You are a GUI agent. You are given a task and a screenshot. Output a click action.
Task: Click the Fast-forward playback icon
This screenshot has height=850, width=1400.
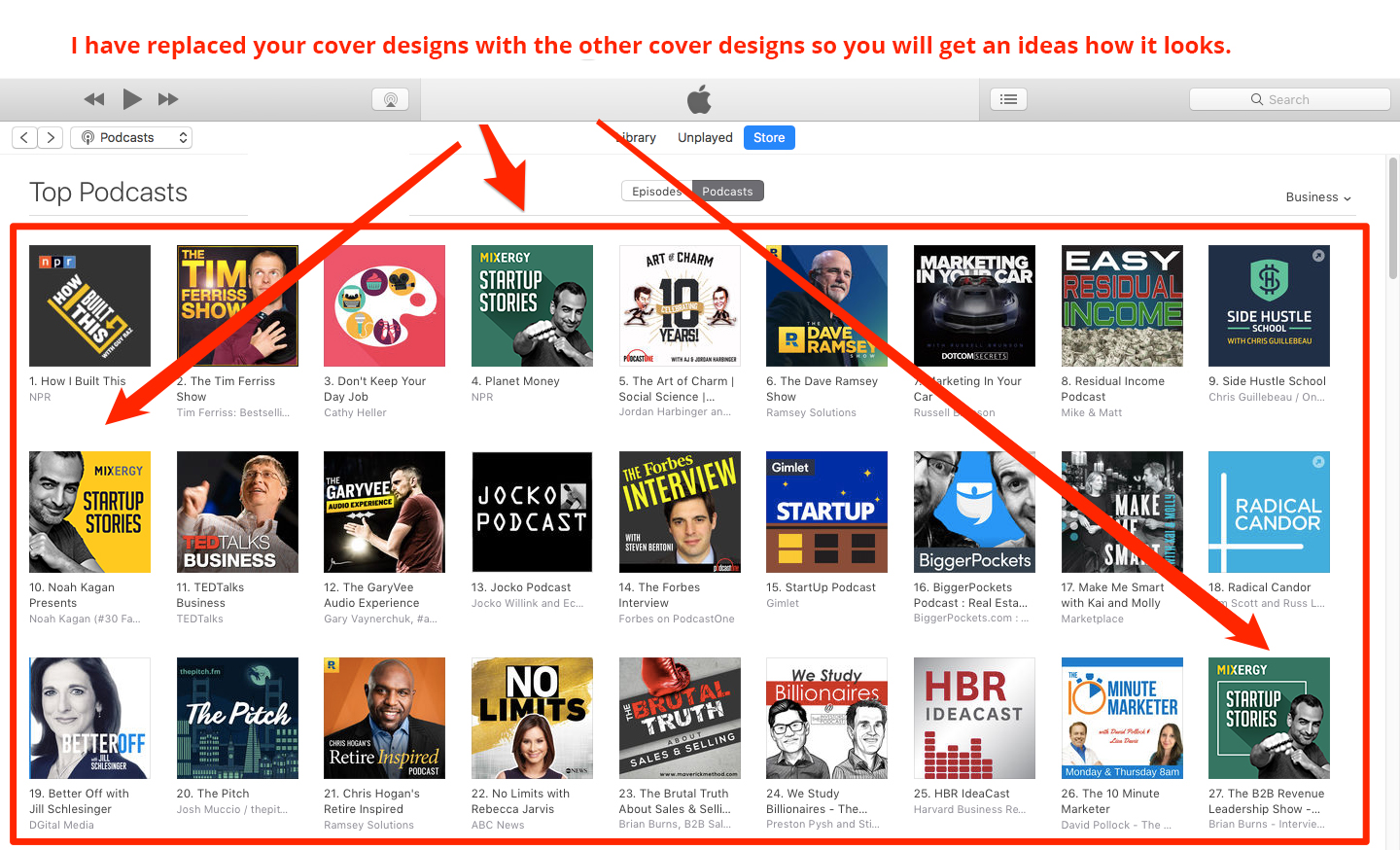(168, 98)
